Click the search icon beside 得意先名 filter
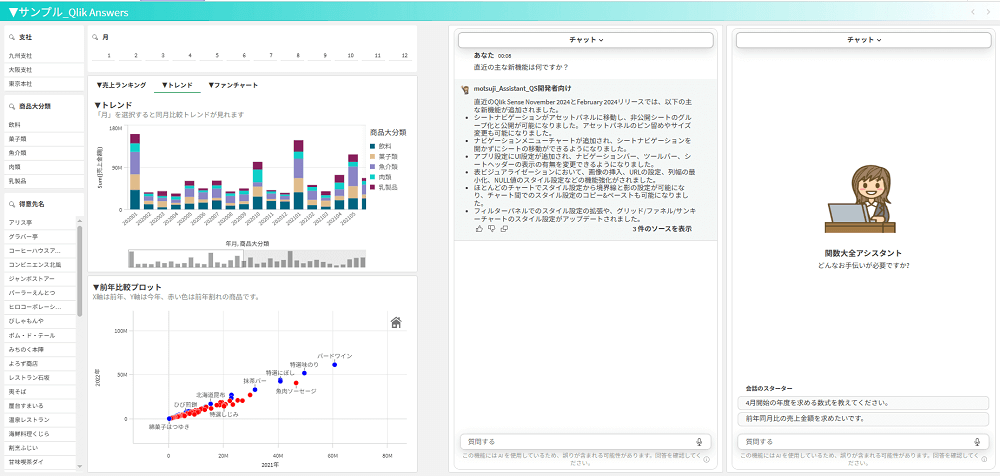The height and width of the screenshot is (476, 1000). [x=10, y=203]
